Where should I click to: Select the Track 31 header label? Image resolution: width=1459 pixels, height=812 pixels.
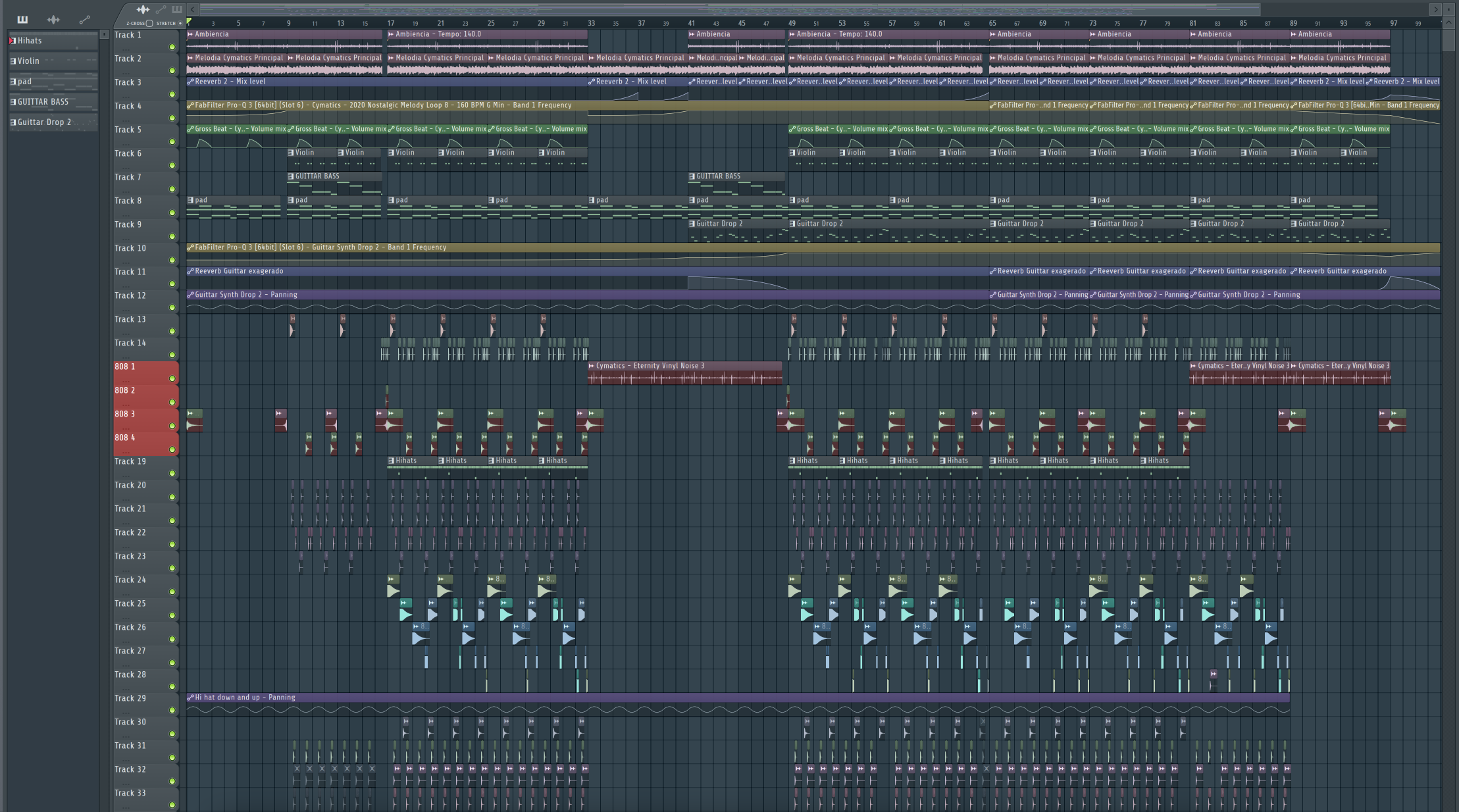pos(130,746)
